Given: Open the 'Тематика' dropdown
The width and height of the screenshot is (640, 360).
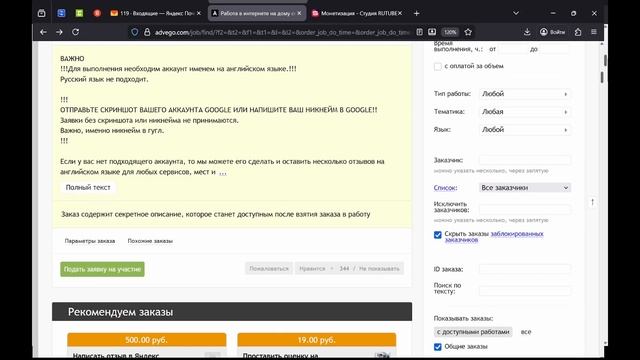Looking at the screenshot, I should pyautogui.click(x=525, y=112).
